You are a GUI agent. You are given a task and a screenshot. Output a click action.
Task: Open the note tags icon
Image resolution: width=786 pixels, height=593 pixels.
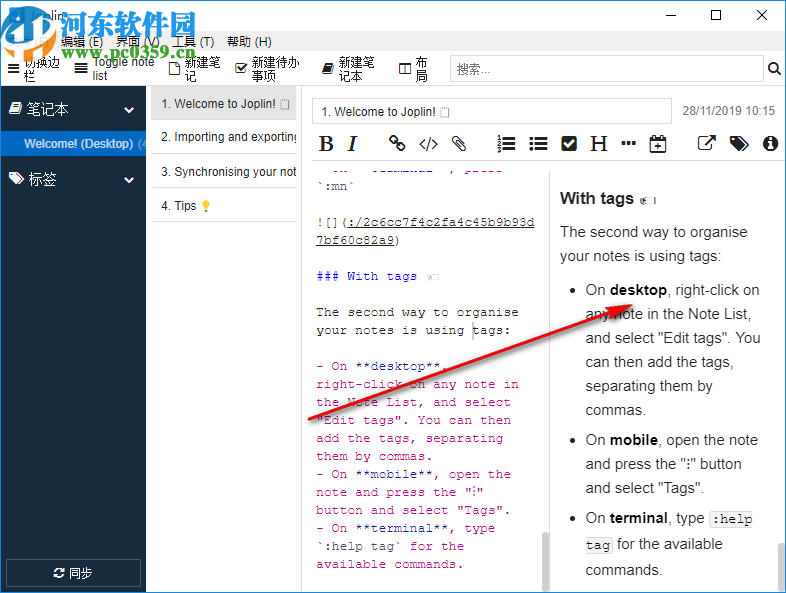tap(739, 144)
